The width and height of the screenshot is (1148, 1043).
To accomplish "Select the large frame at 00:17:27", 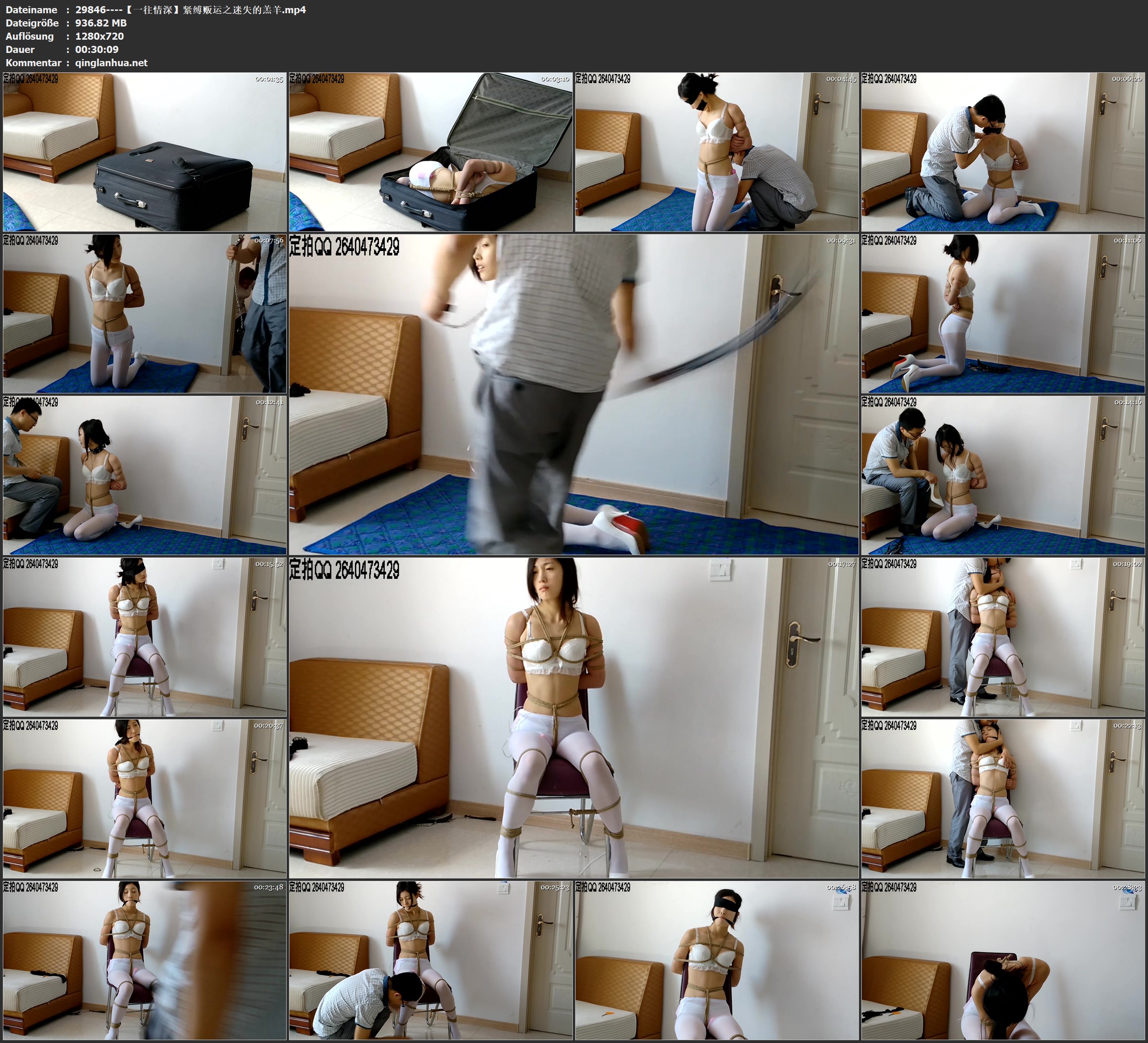I will [x=573, y=717].
